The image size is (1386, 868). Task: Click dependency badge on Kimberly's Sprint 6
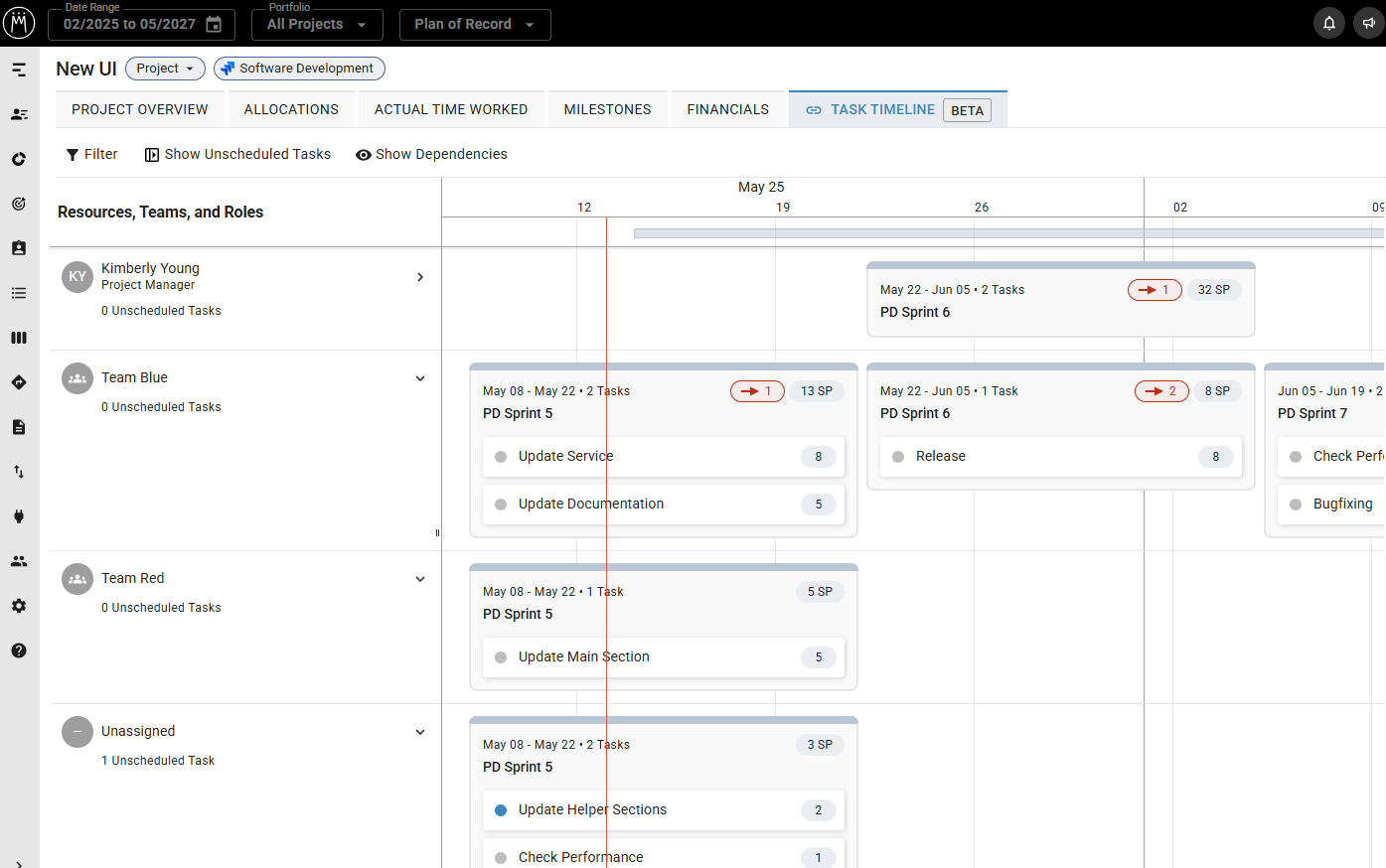(1155, 290)
